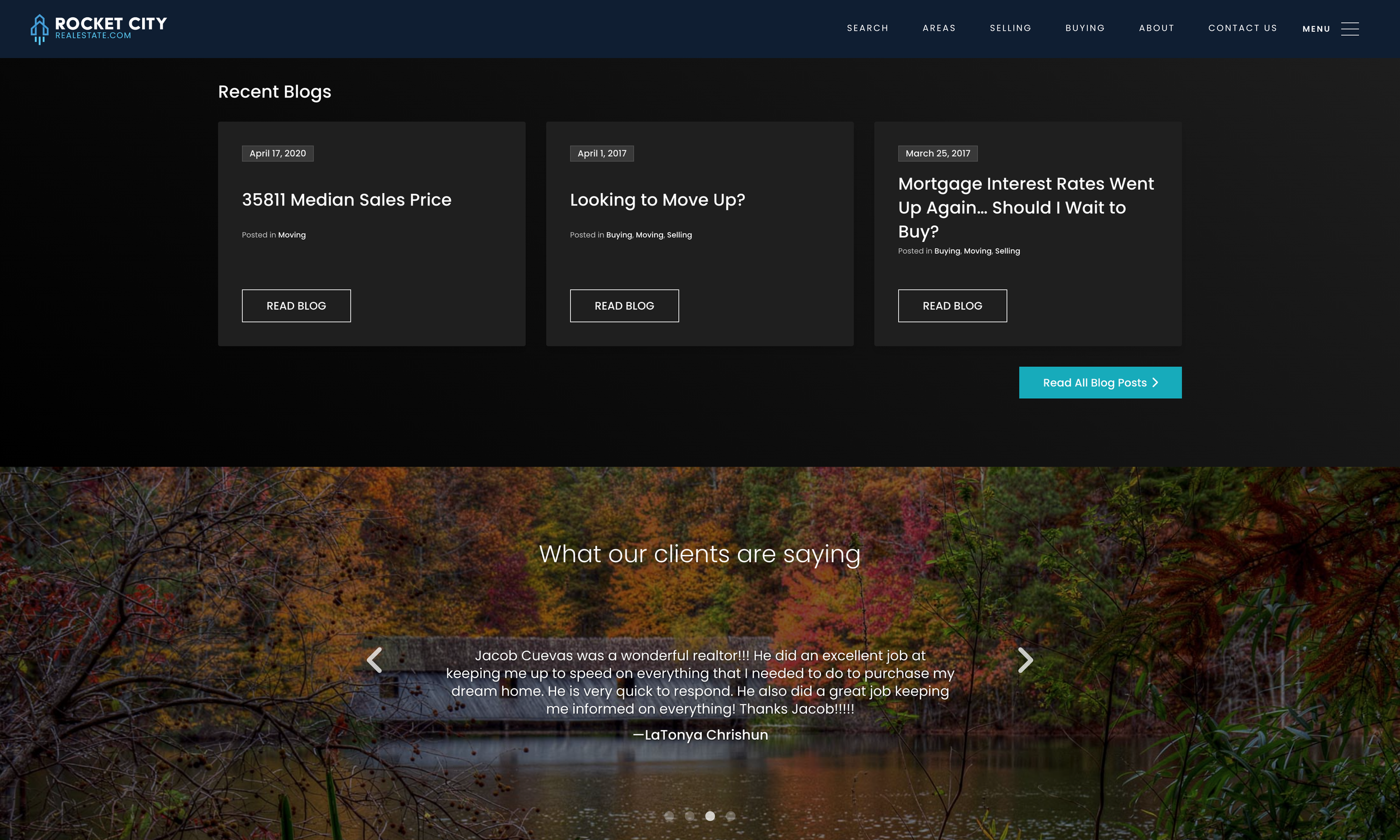Show previous testimonial with left arrow
Screen dimensions: 1400x840
(x=374, y=660)
